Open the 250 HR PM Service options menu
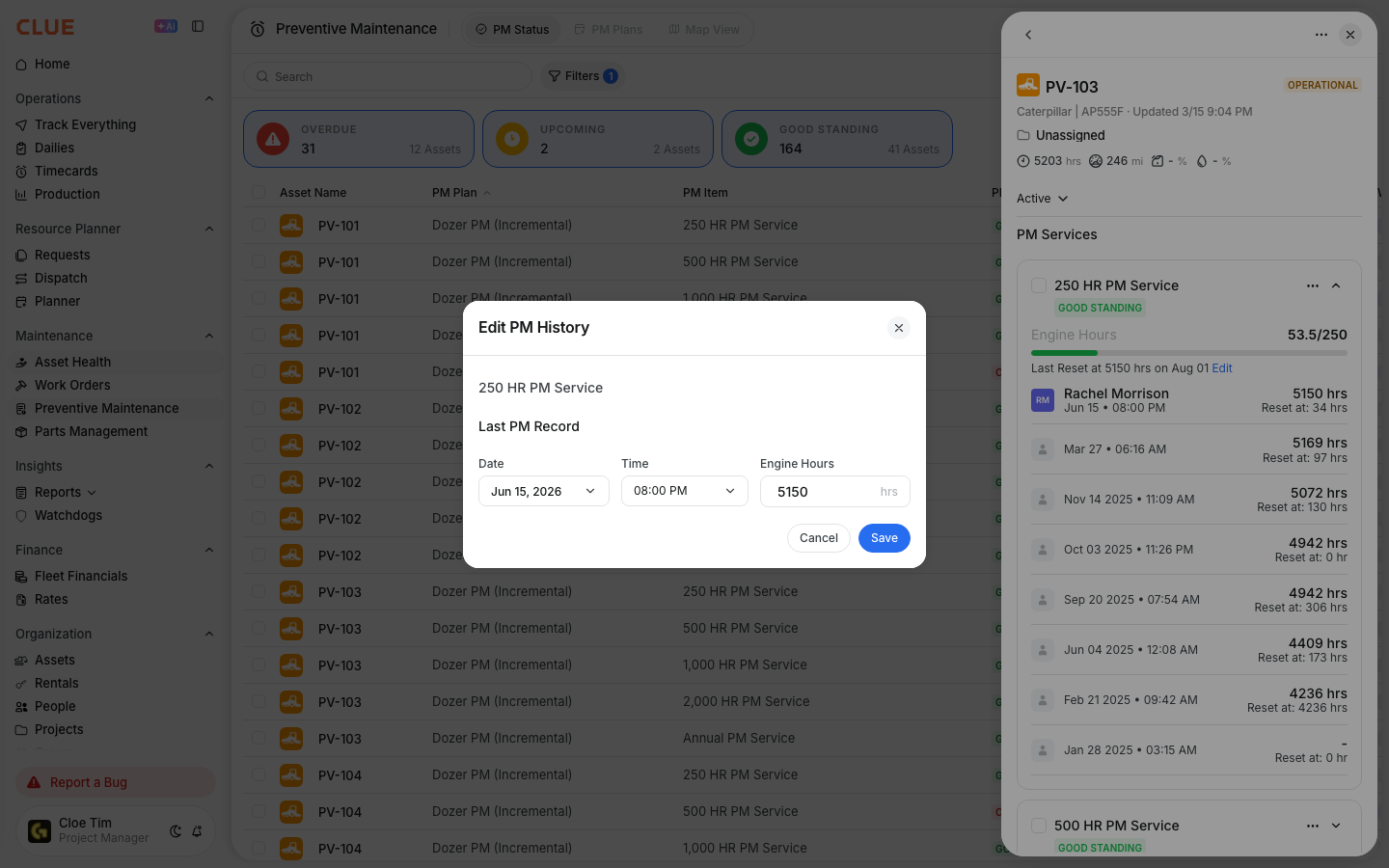The height and width of the screenshot is (868, 1389). (x=1313, y=285)
